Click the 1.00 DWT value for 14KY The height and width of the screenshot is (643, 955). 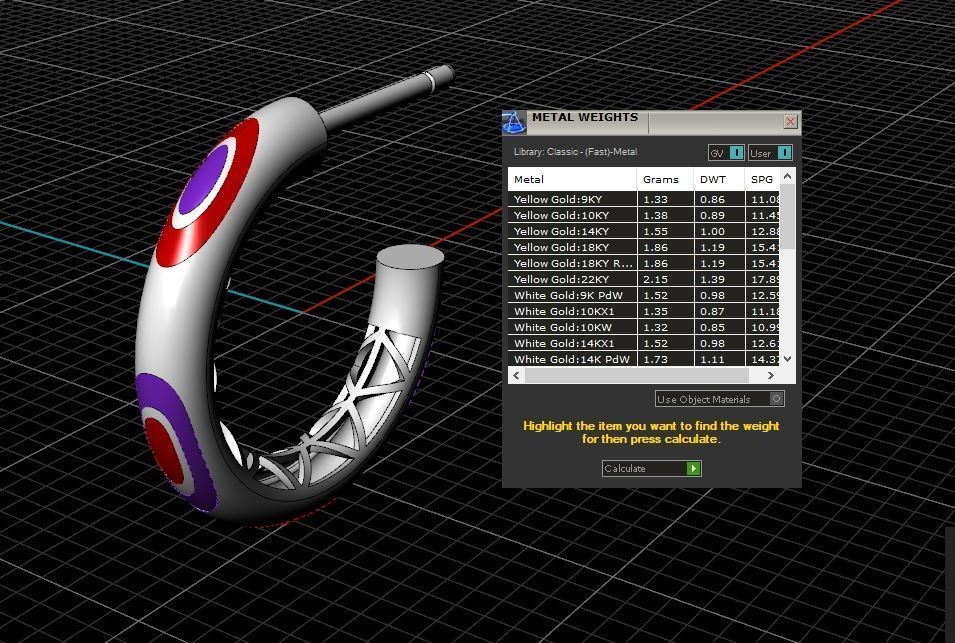click(712, 231)
